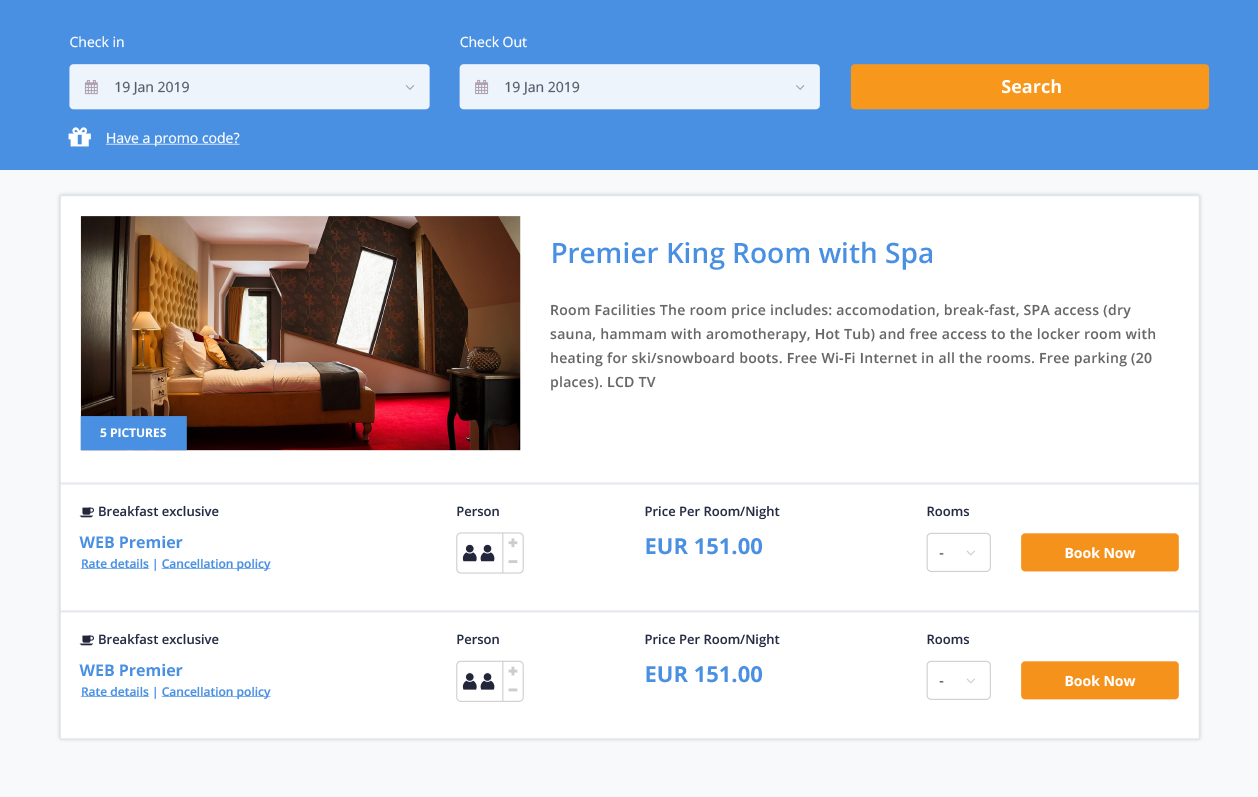Viewport: 1258px width, 797px height.
Task: Click the two-person icon in first rate row
Action: coord(479,553)
